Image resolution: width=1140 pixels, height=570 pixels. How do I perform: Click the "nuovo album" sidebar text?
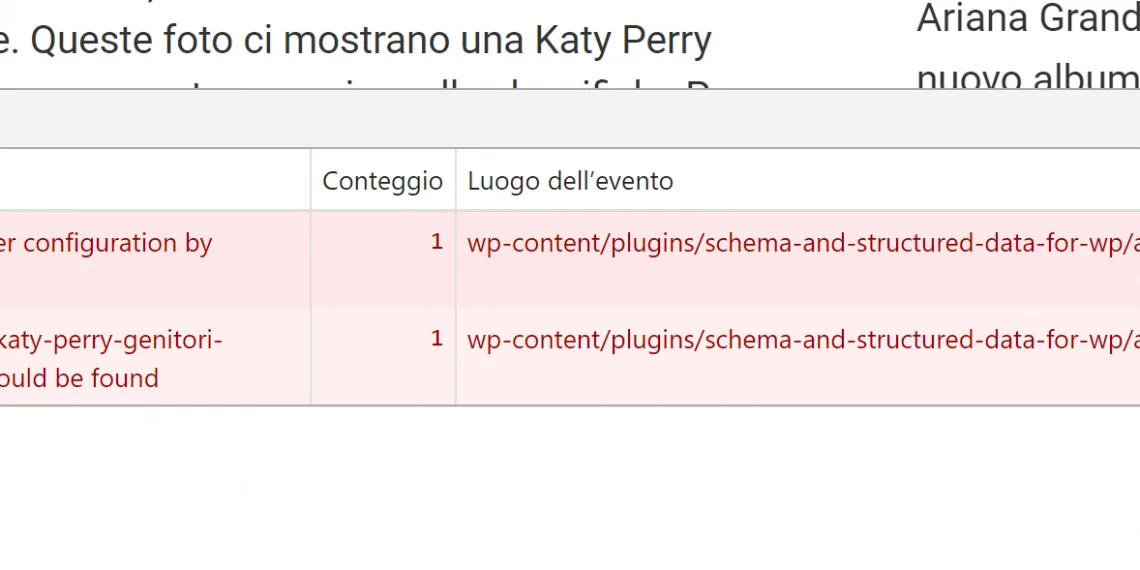click(x=1027, y=76)
